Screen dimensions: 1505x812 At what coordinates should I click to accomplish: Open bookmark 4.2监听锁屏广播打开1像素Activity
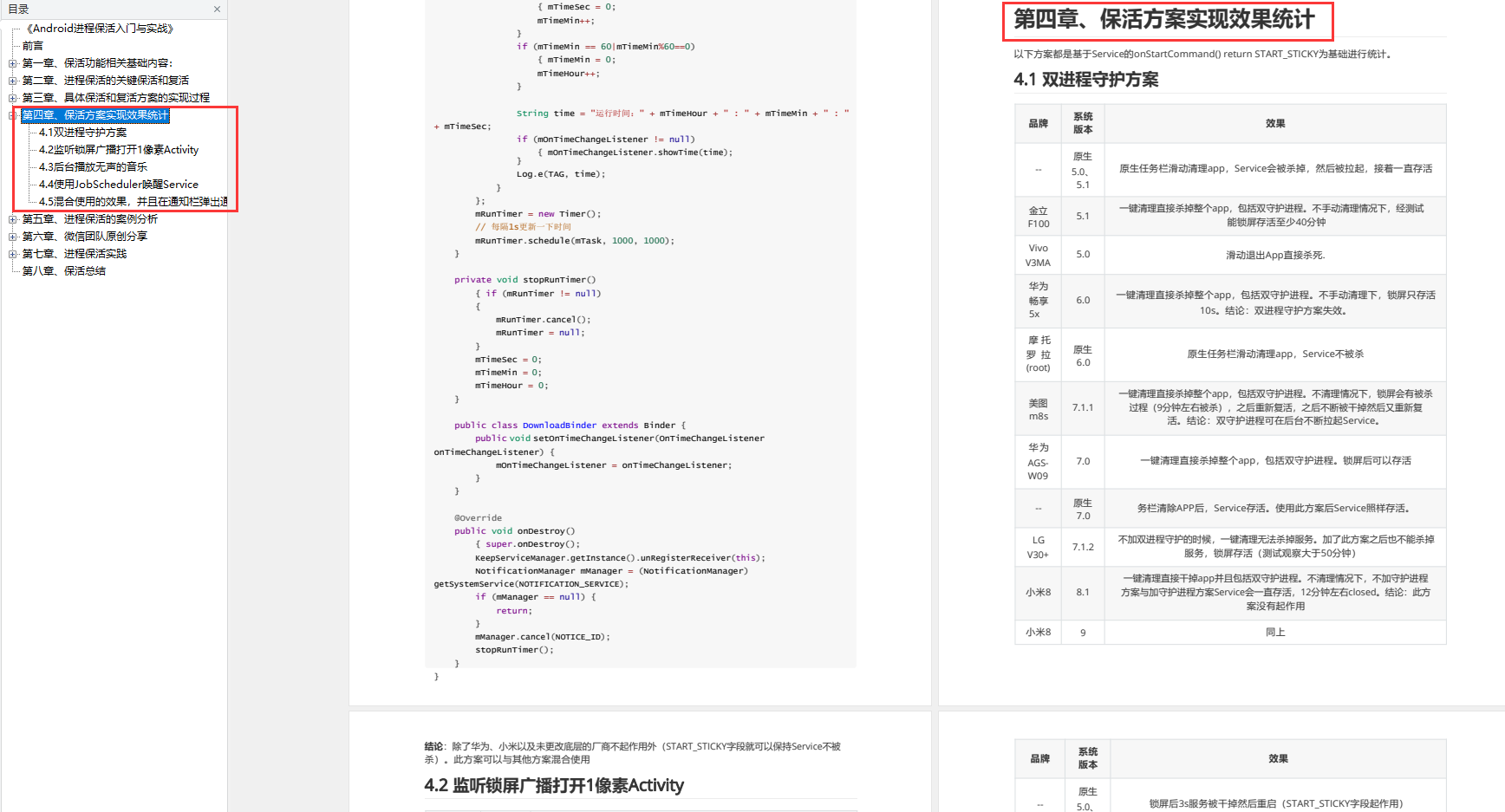119,150
